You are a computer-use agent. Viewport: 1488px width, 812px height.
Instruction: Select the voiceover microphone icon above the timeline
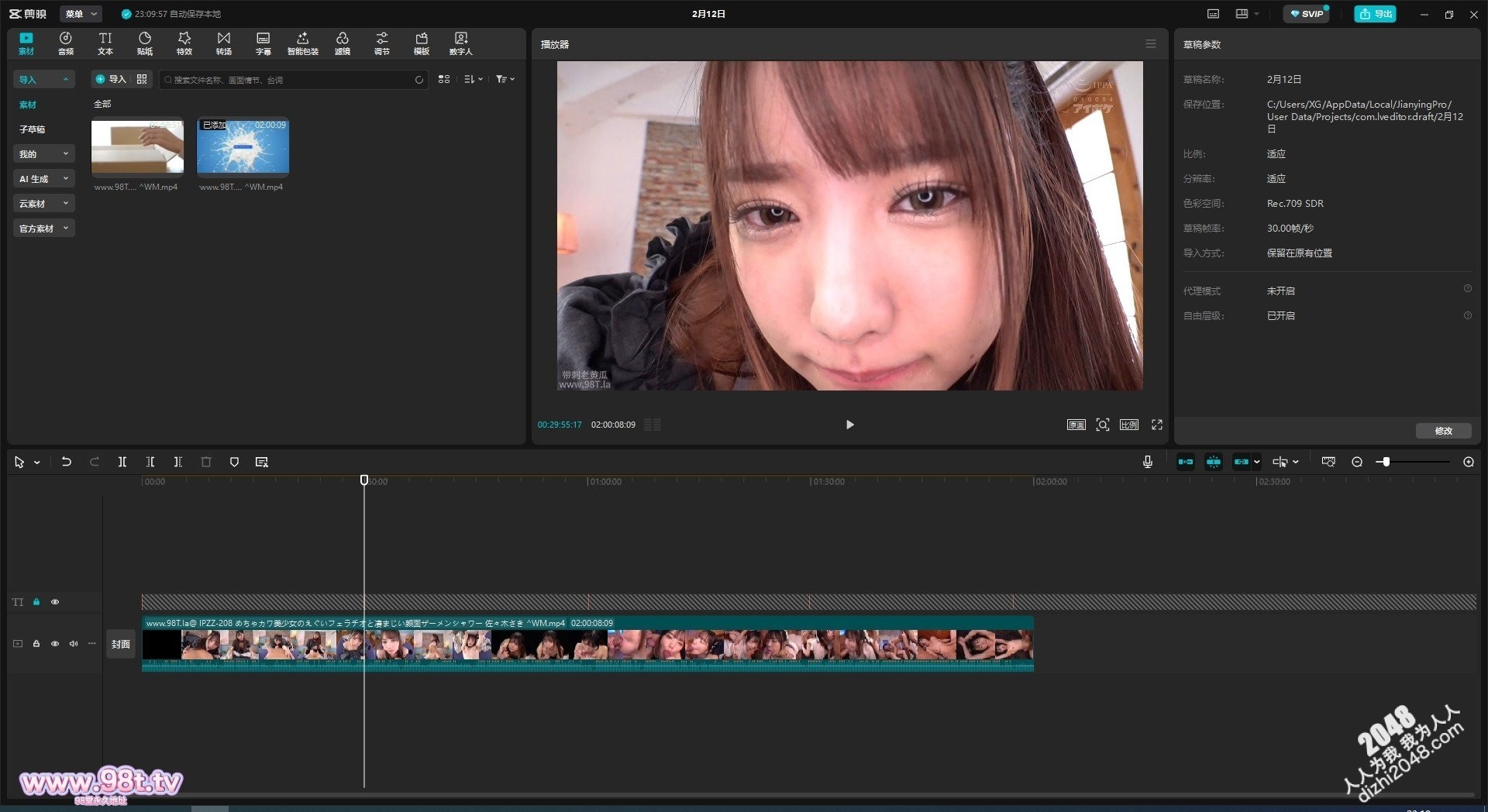[x=1146, y=462]
